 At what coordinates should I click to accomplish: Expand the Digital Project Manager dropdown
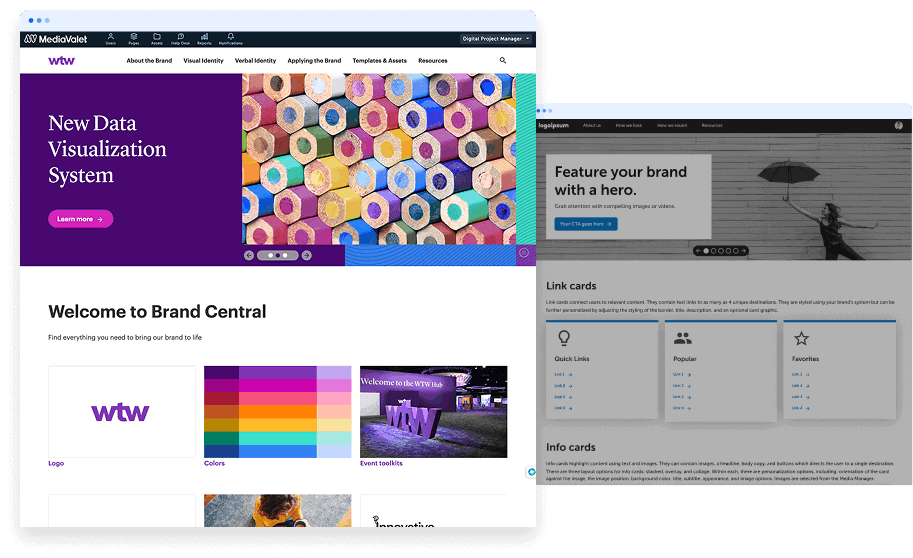tap(496, 39)
